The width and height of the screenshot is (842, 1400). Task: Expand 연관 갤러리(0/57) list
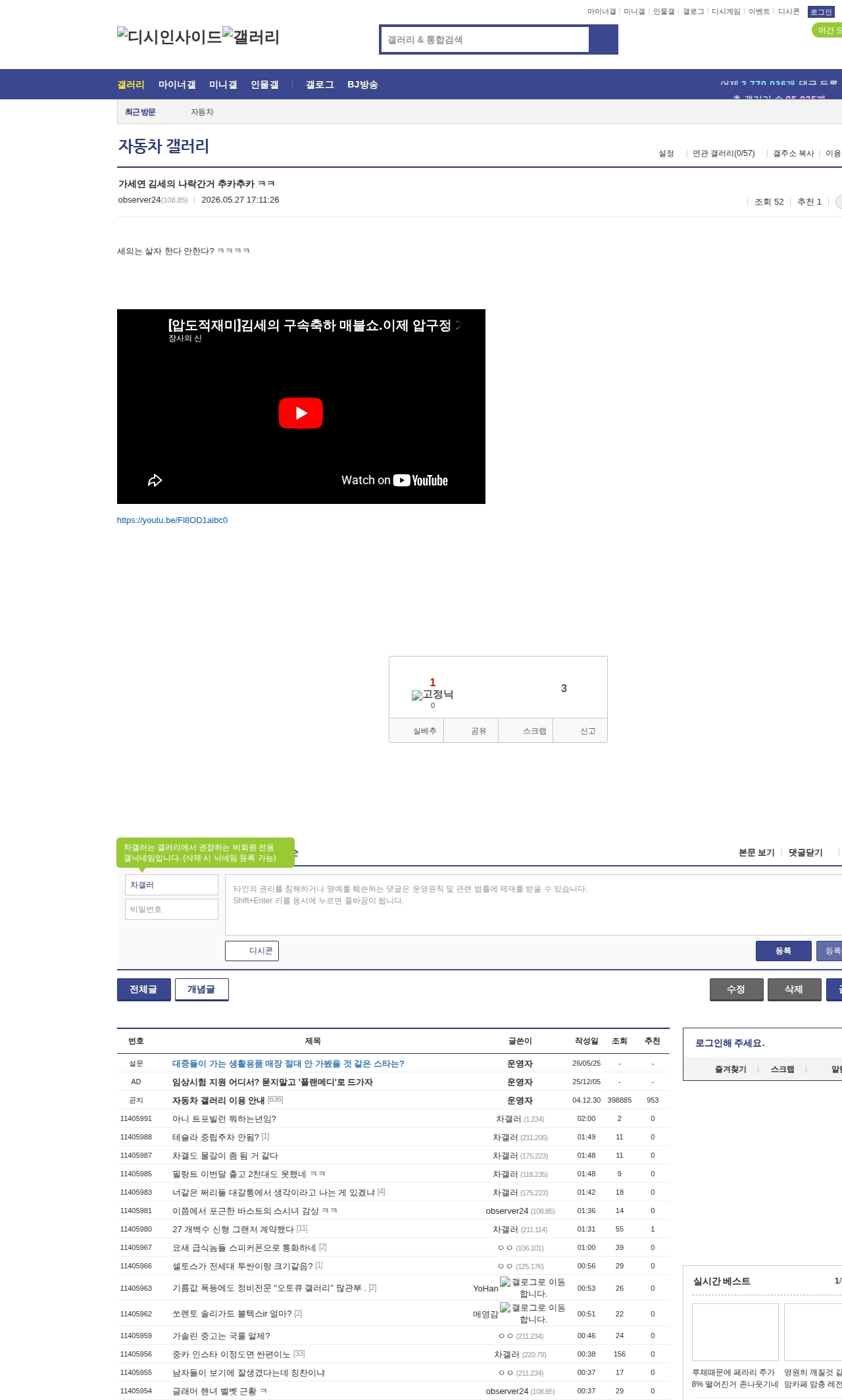click(724, 153)
